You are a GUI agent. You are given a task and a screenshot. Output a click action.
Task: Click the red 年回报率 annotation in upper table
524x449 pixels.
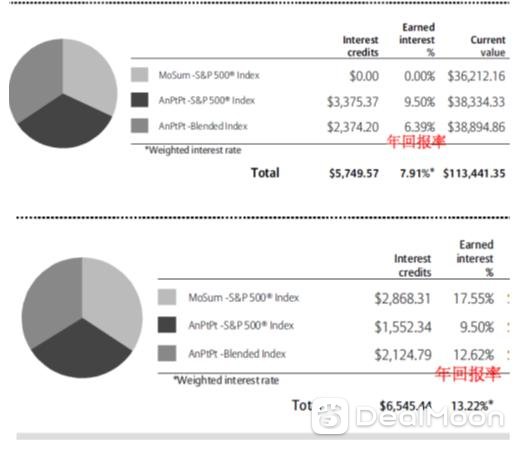pyautogui.click(x=416, y=141)
